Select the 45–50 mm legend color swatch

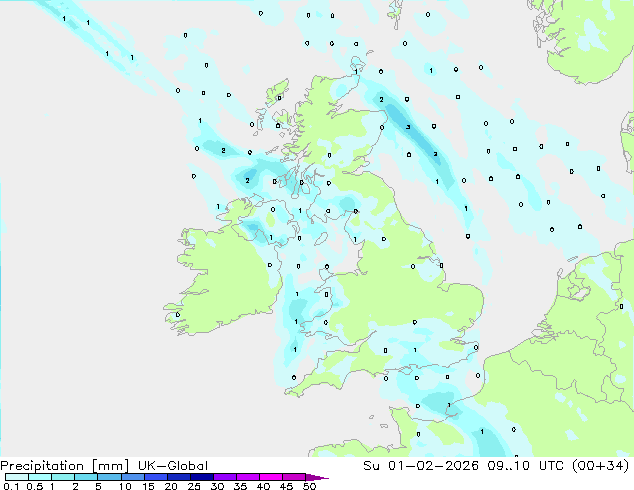click(294, 477)
